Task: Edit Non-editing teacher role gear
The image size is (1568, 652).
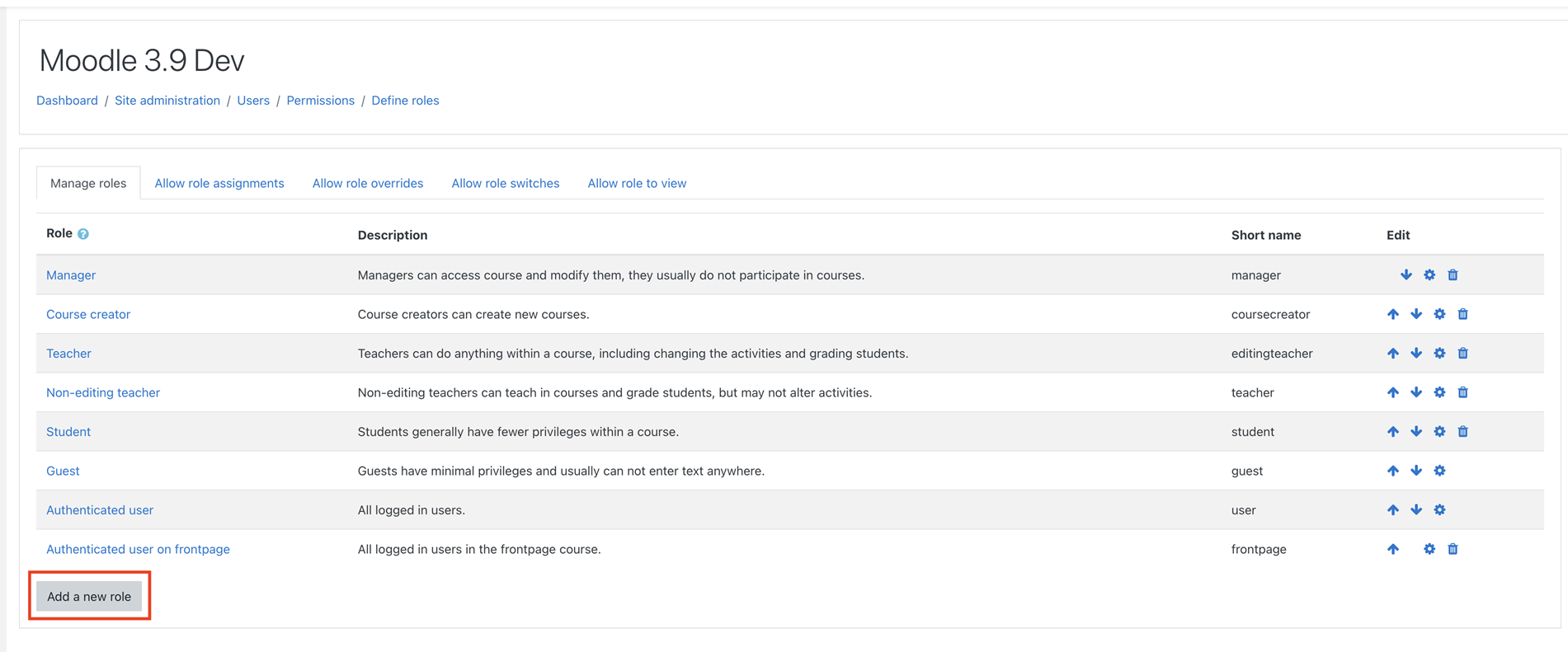Action: (x=1439, y=392)
